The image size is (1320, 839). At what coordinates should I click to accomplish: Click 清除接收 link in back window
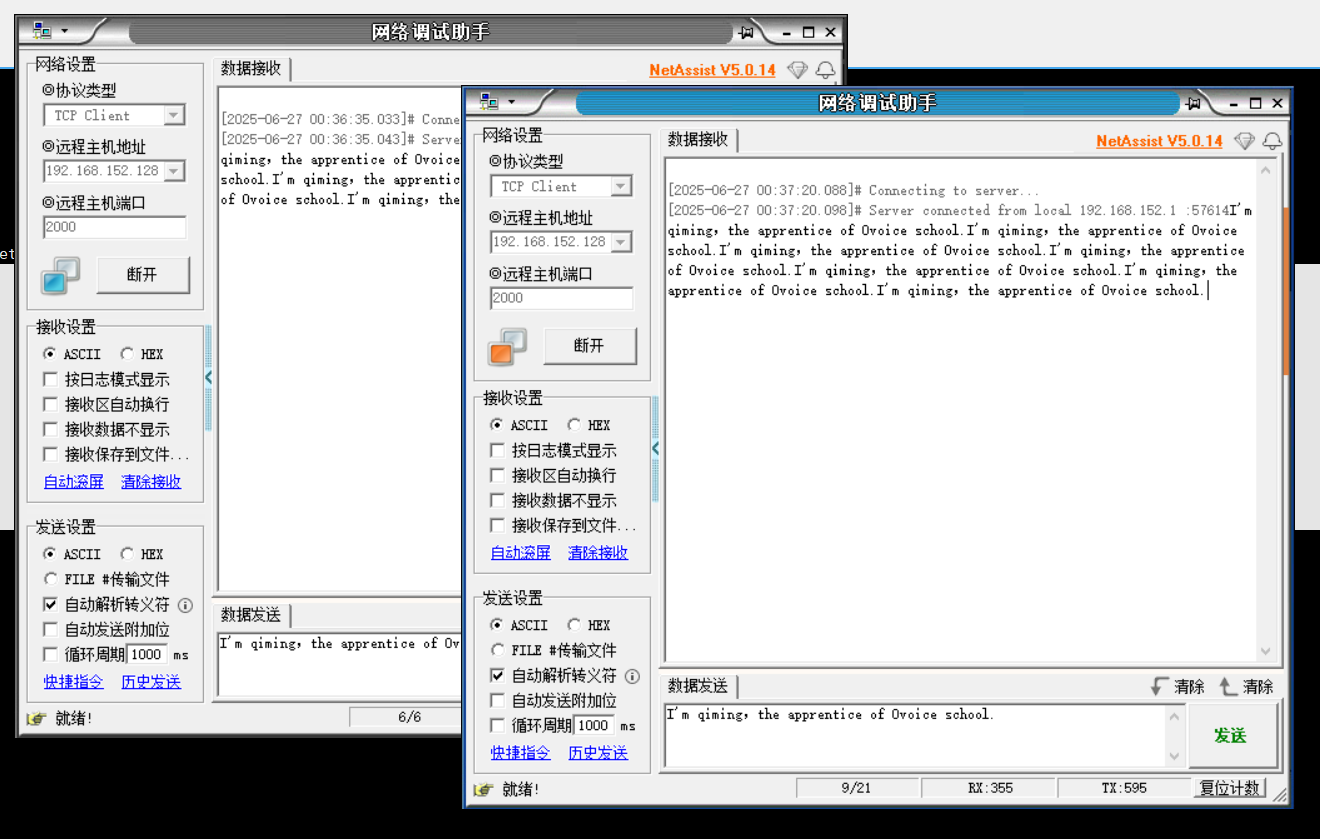click(151, 482)
